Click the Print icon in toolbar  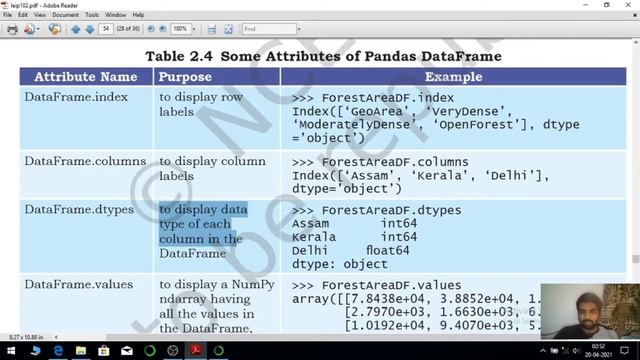tap(12, 29)
